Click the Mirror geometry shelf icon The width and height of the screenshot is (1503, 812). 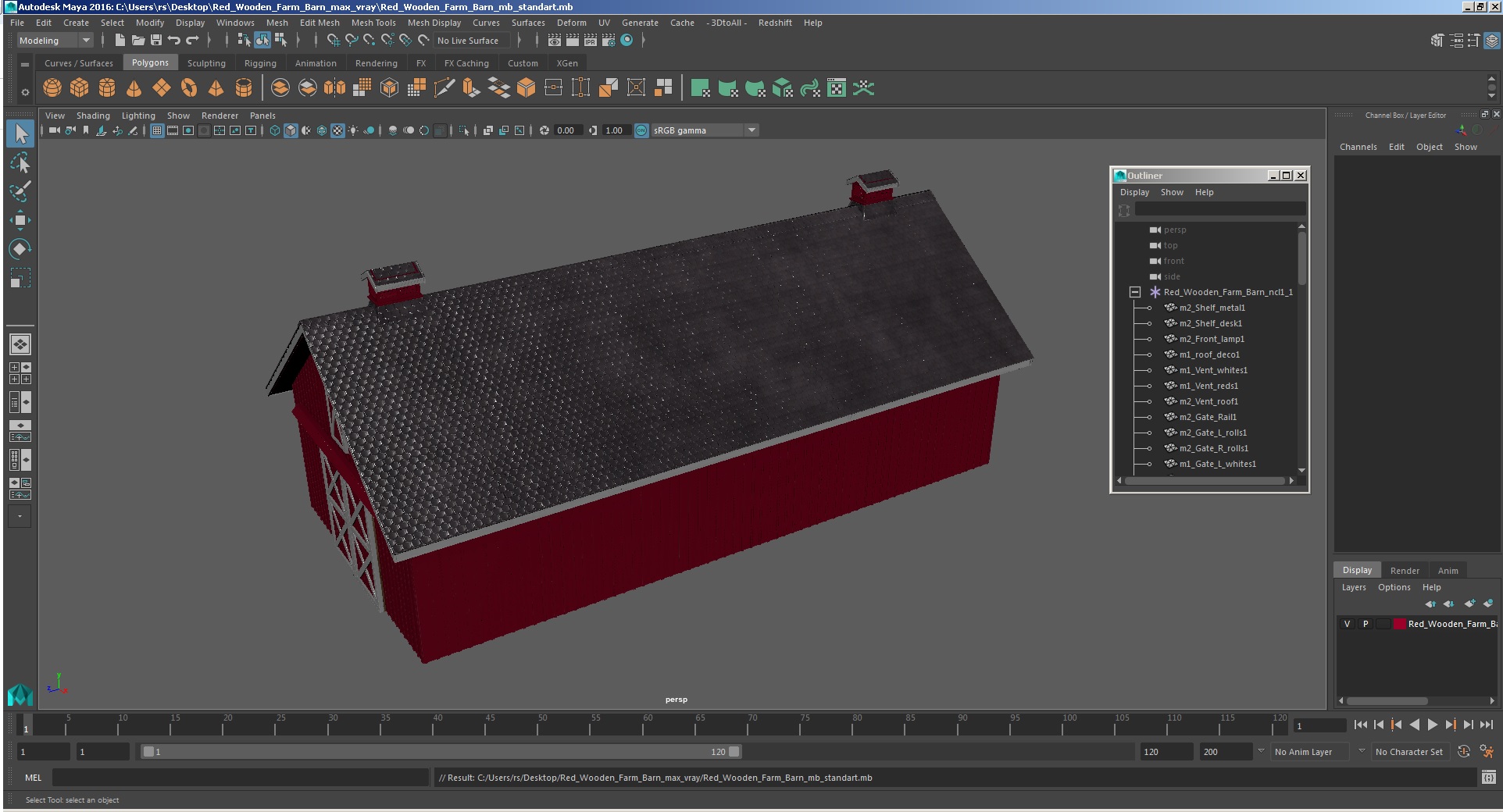pos(335,88)
